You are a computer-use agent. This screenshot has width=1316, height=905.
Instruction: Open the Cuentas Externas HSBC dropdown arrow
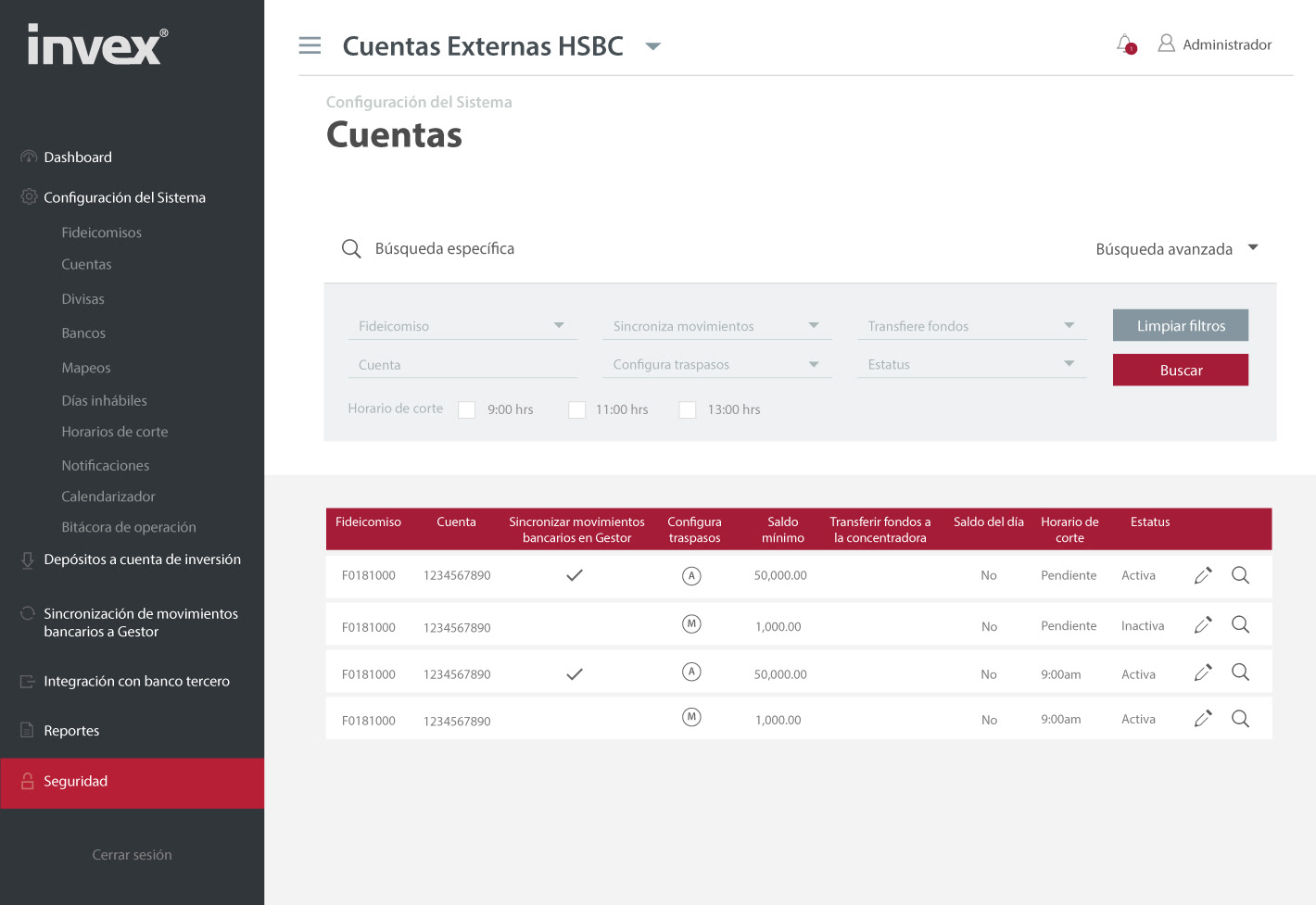click(x=653, y=46)
